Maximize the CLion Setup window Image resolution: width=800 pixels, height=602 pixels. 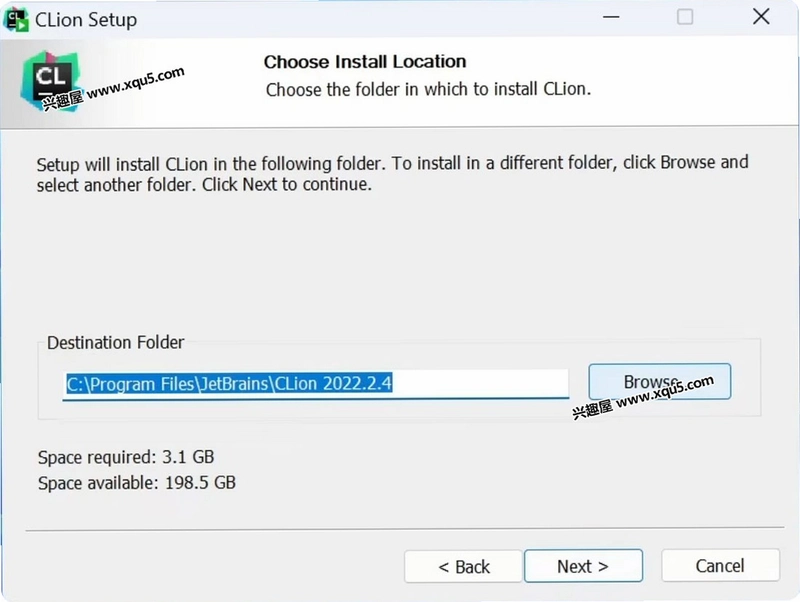[x=685, y=17]
